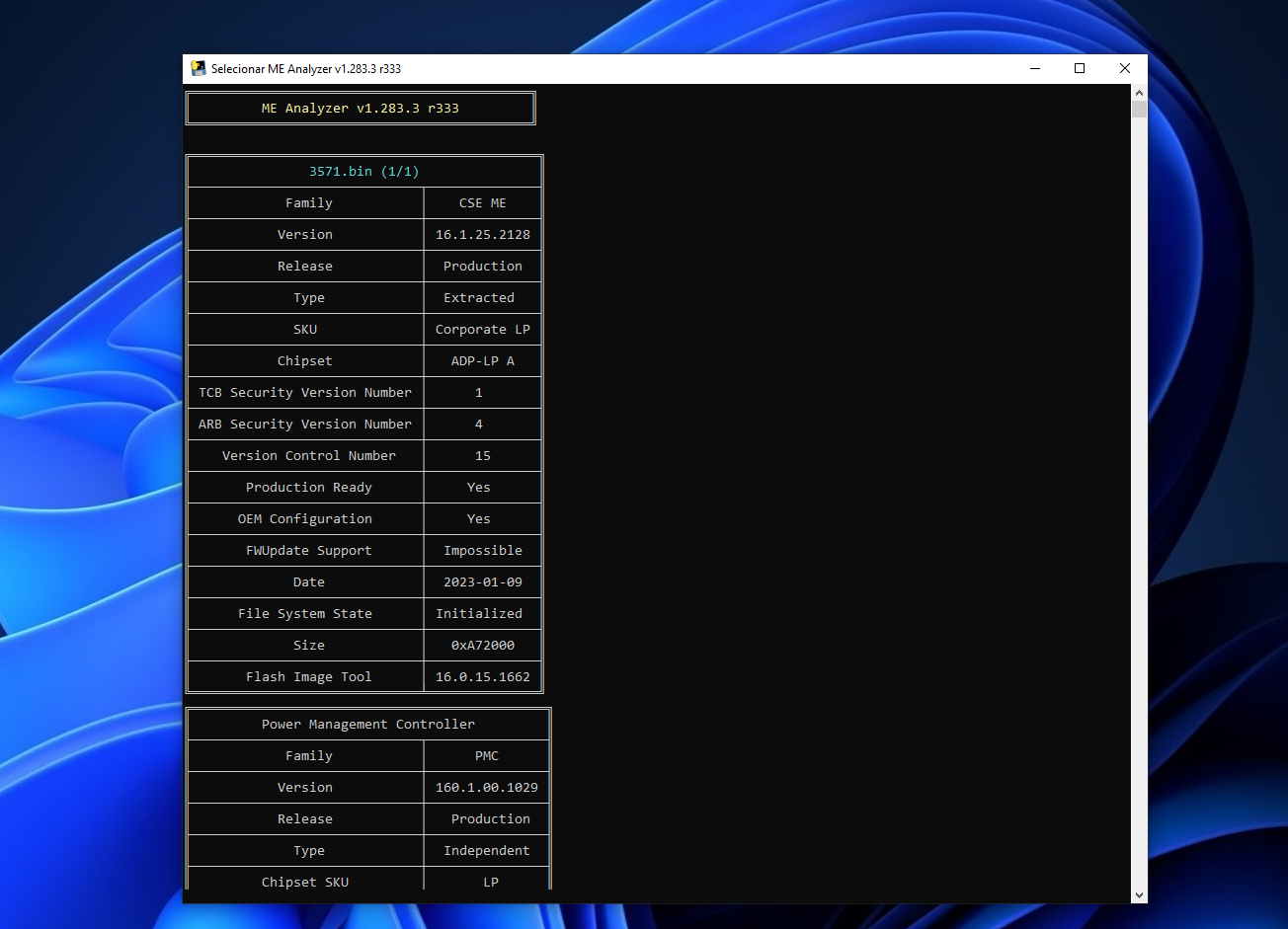Maximize the ME Analyzer window
1288x929 pixels.
(1080, 69)
